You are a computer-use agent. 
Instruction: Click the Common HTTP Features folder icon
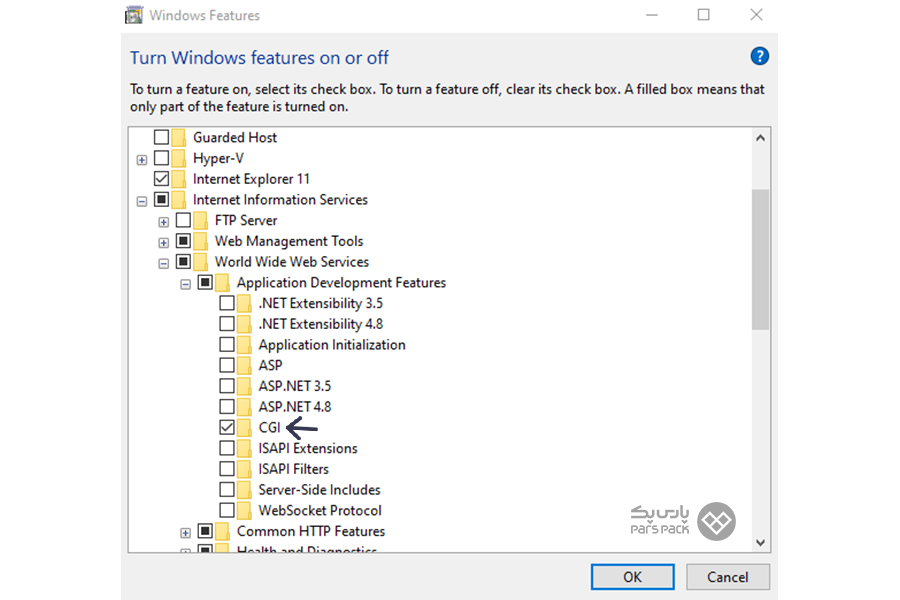pyautogui.click(x=222, y=531)
